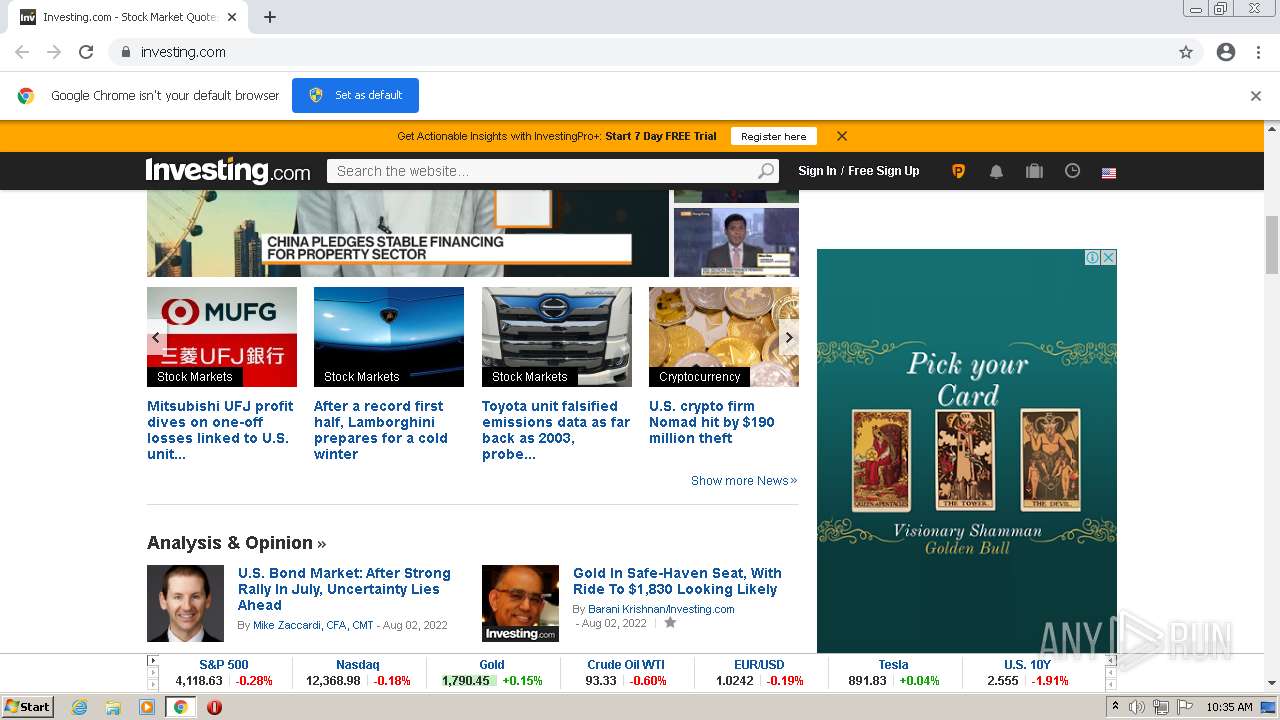Open S&P 500 in the ticker bar

[x=224, y=664]
